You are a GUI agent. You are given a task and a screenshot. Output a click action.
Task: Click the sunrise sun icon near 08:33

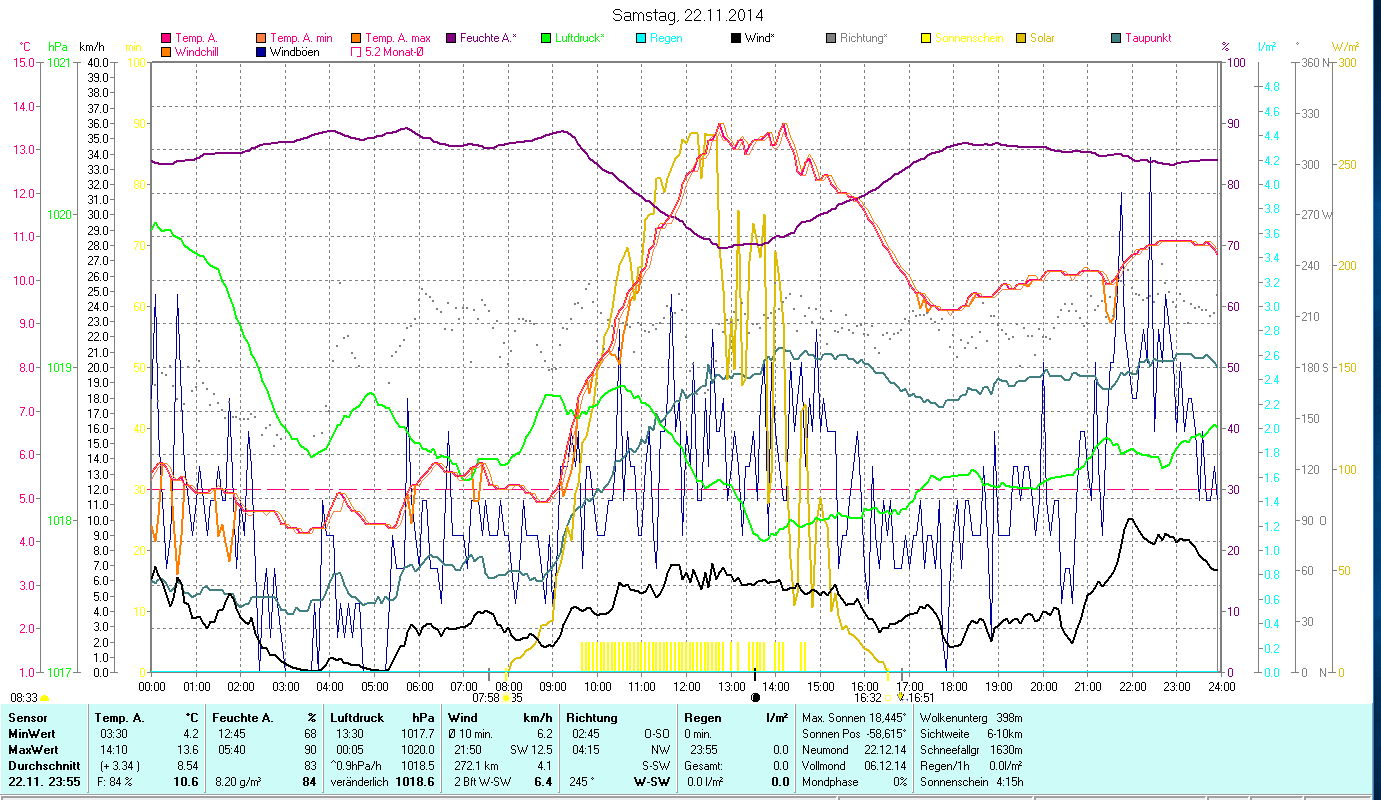[x=44, y=697]
